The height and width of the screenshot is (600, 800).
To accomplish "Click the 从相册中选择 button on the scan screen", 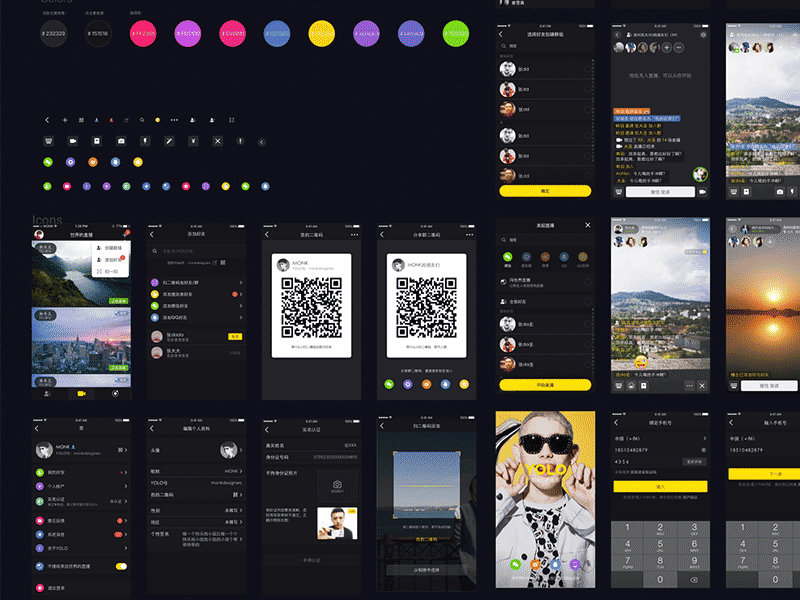I will point(426,570).
